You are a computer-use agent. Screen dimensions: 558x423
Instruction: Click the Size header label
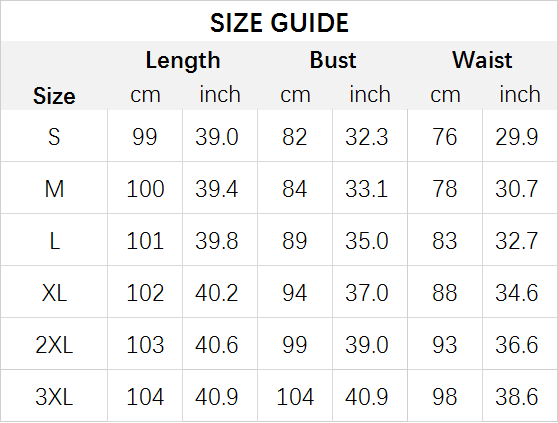coord(54,96)
